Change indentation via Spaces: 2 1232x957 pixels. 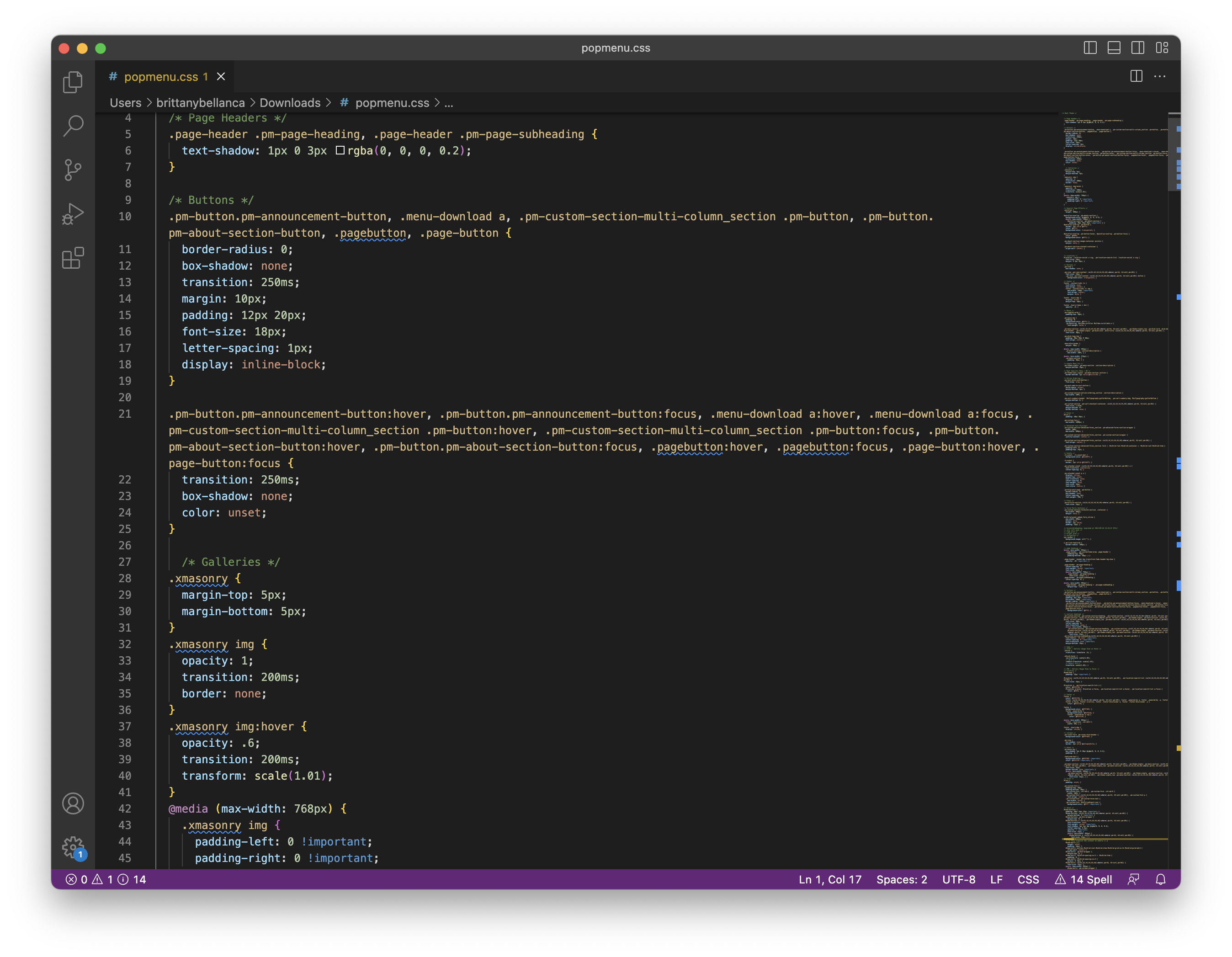(902, 879)
